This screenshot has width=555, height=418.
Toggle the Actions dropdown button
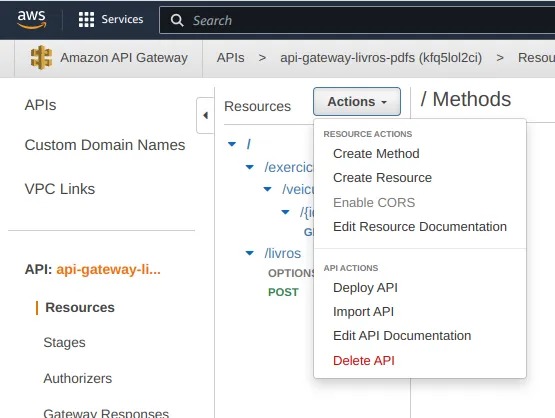(x=357, y=102)
